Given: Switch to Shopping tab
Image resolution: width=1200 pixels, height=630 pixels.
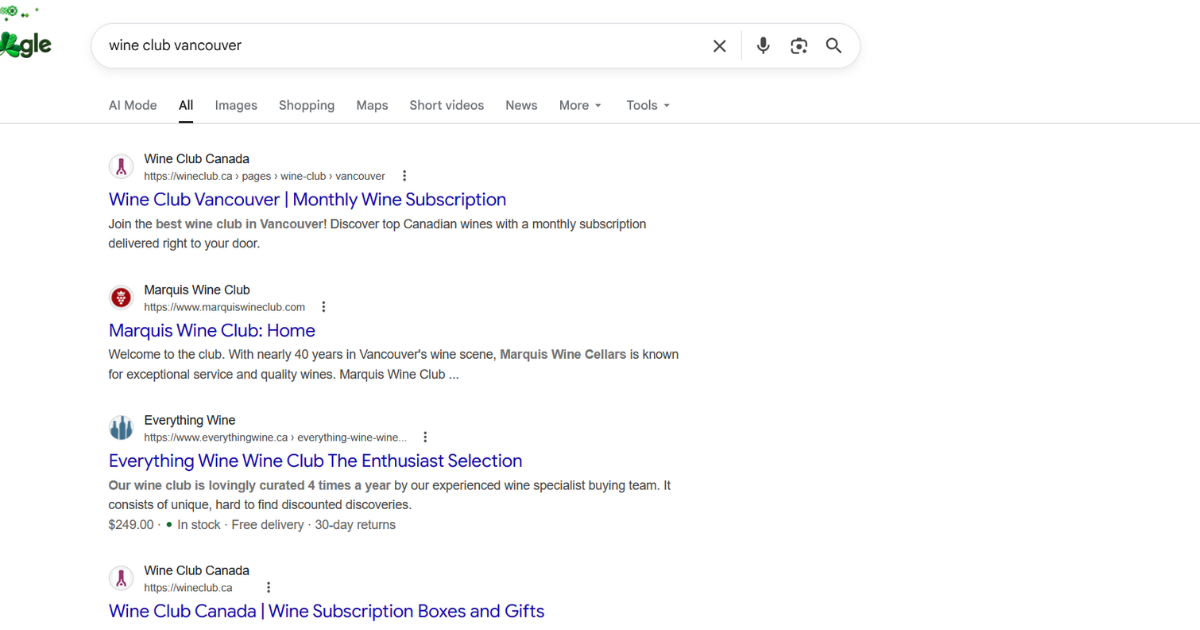Looking at the screenshot, I should click(x=307, y=105).
